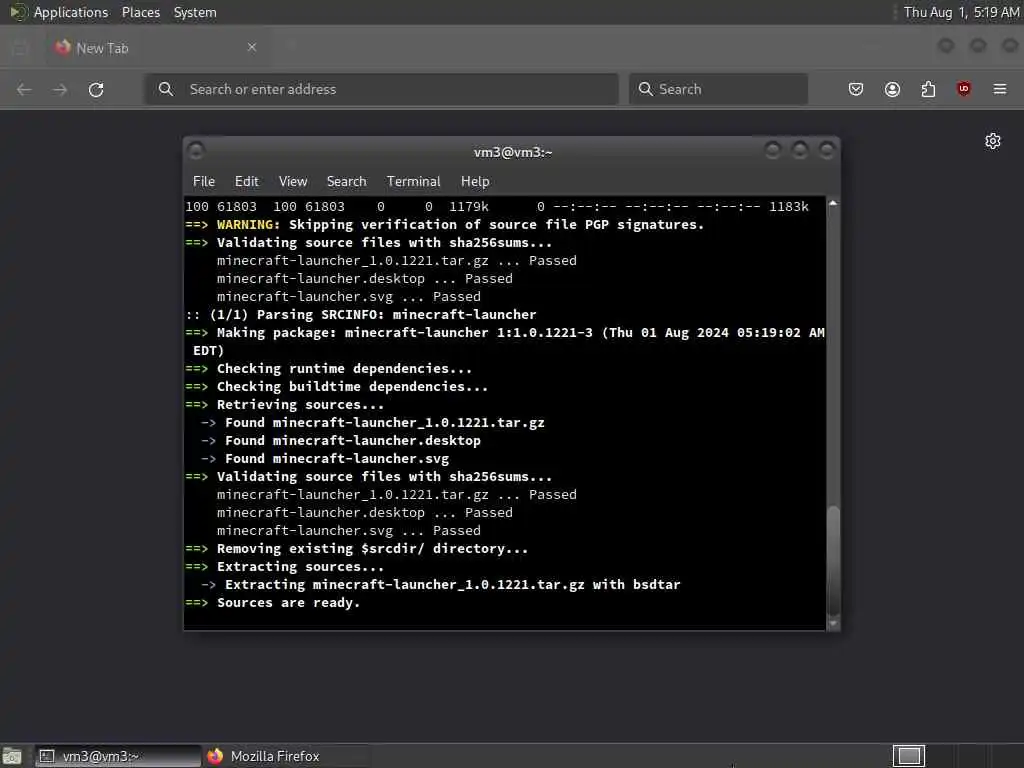The image size is (1024, 768).
Task: Click the uBlock Origin shield icon
Action: [x=964, y=89]
